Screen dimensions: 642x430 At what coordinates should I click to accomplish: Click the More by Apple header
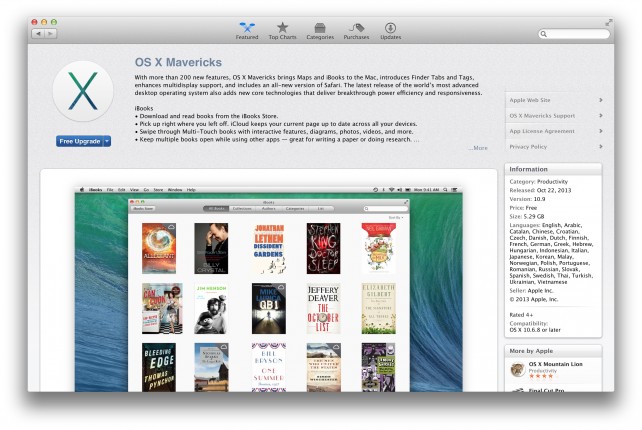[553, 351]
